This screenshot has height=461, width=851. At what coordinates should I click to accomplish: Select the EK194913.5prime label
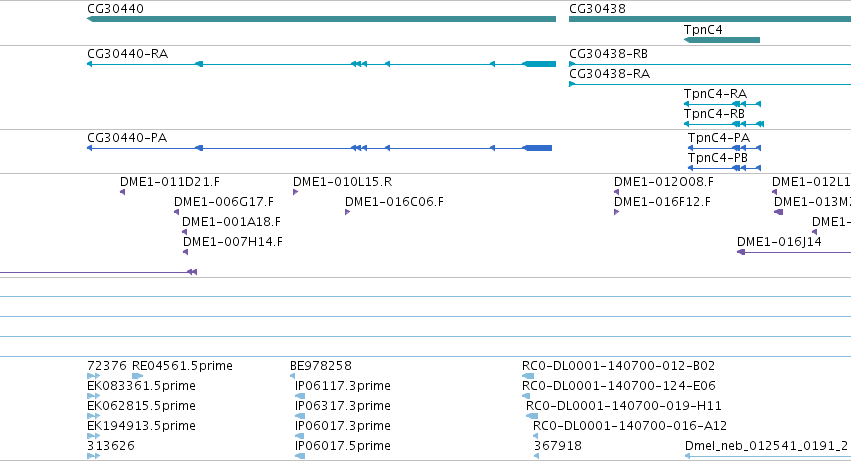[141, 426]
